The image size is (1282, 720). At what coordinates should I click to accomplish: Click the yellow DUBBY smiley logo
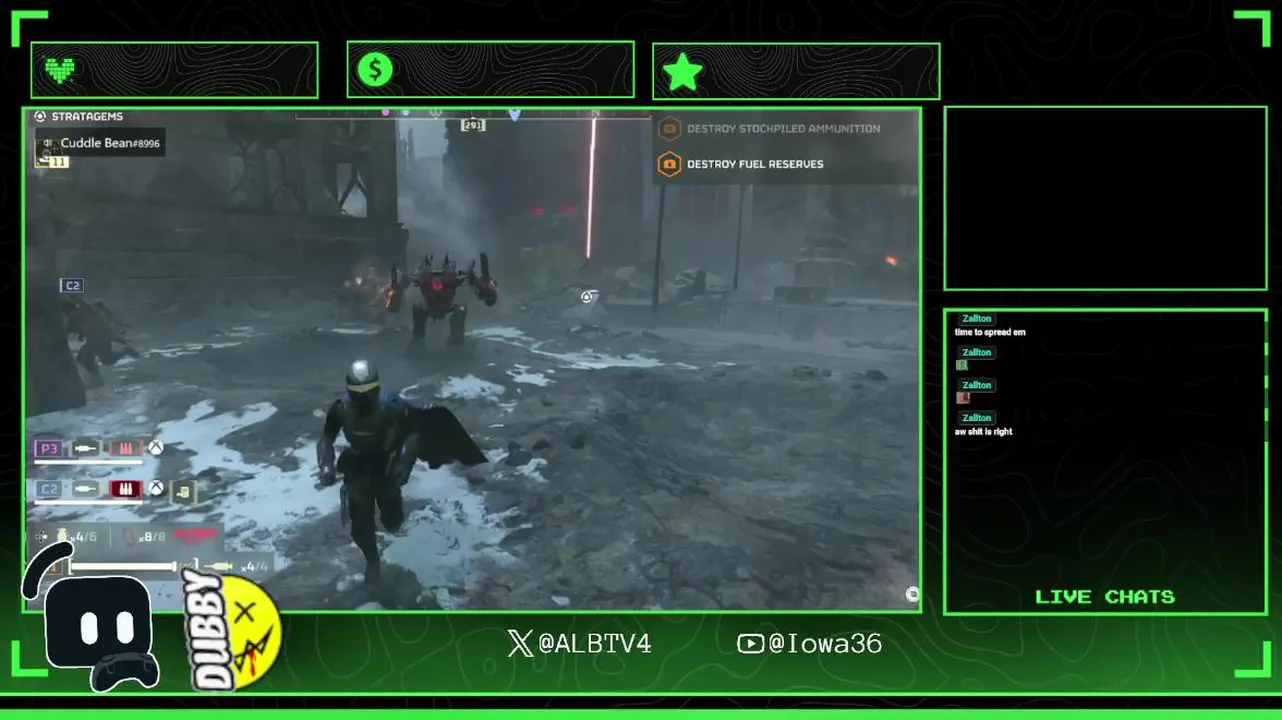point(233,630)
